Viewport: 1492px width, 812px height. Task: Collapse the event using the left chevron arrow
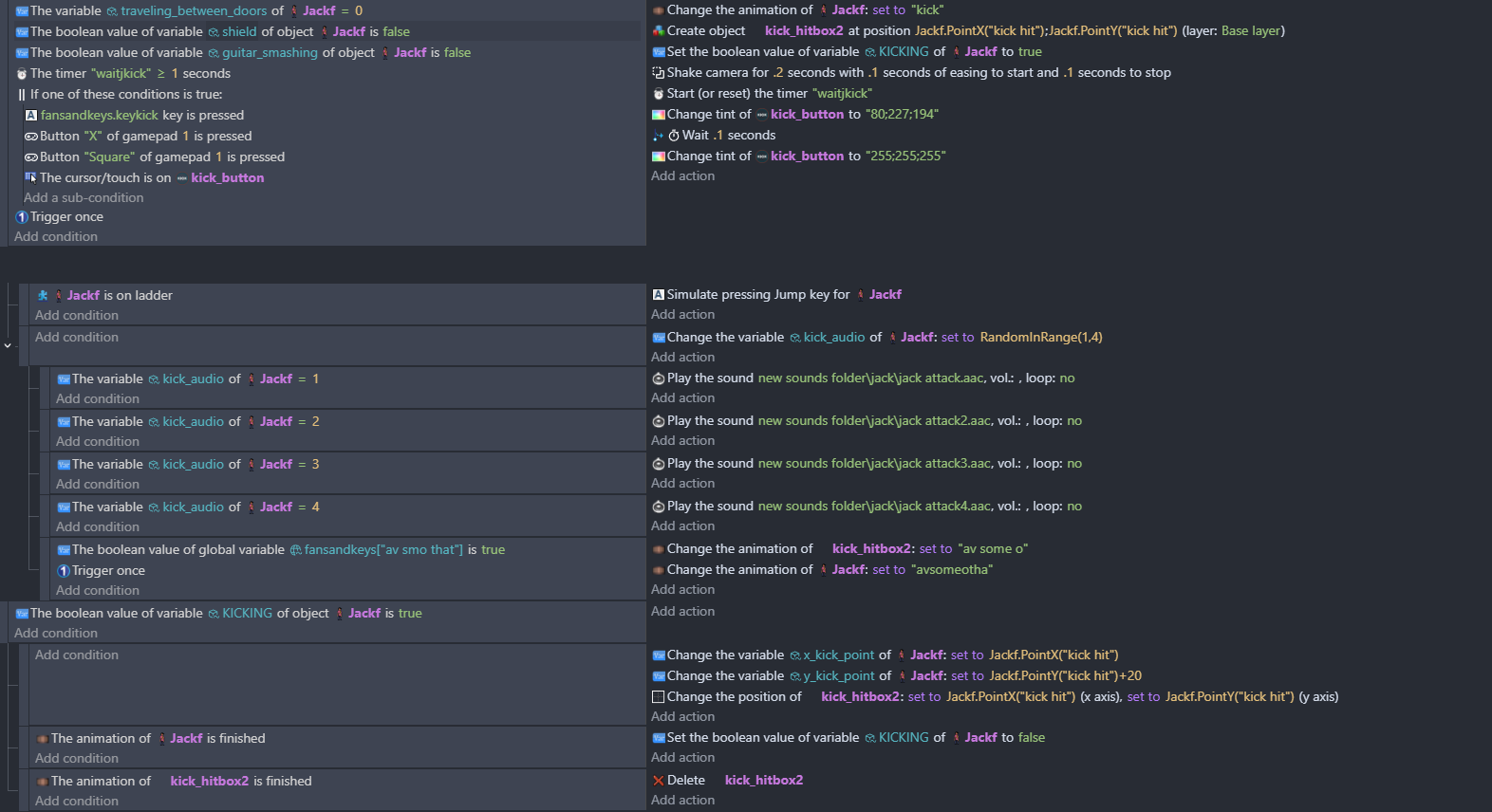click(x=8, y=346)
